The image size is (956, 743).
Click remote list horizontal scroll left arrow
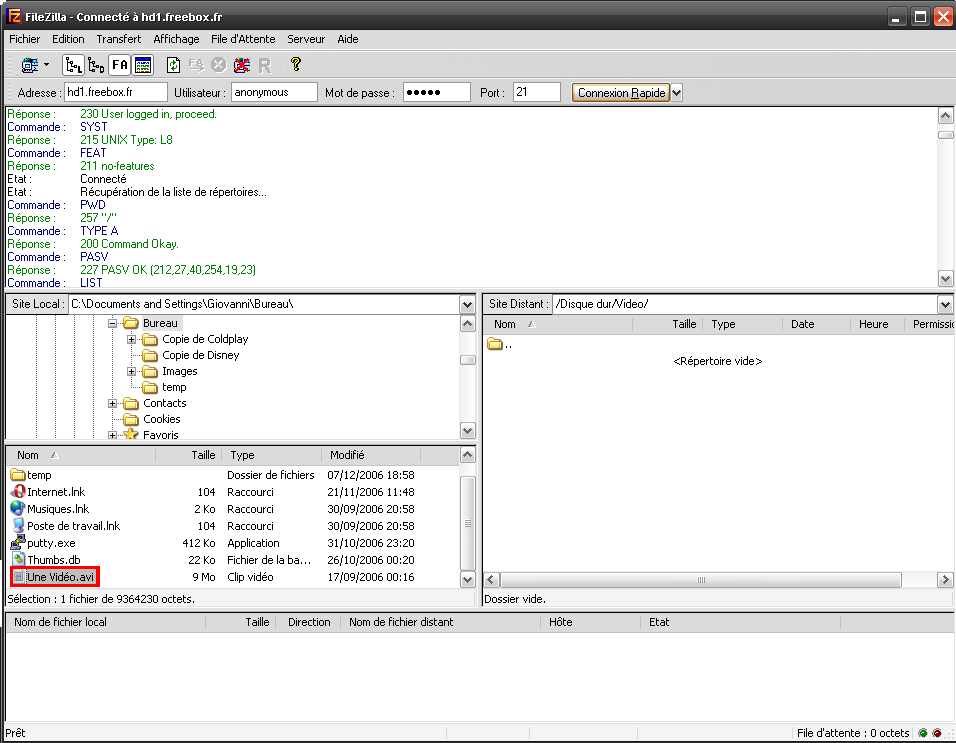tap(492, 580)
